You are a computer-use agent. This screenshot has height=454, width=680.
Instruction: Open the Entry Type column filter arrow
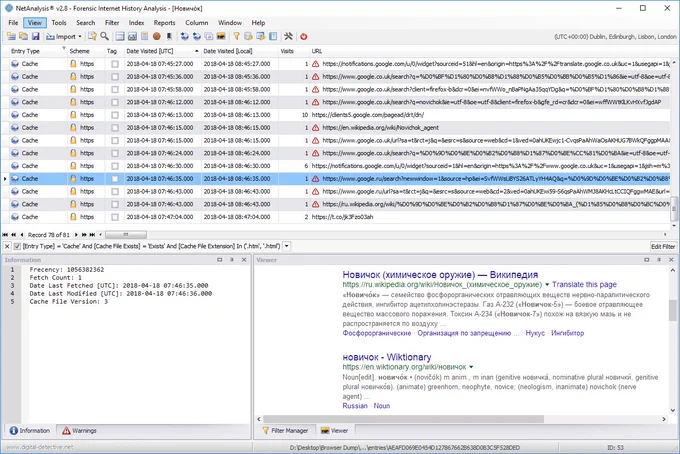pyautogui.click(x=64, y=49)
